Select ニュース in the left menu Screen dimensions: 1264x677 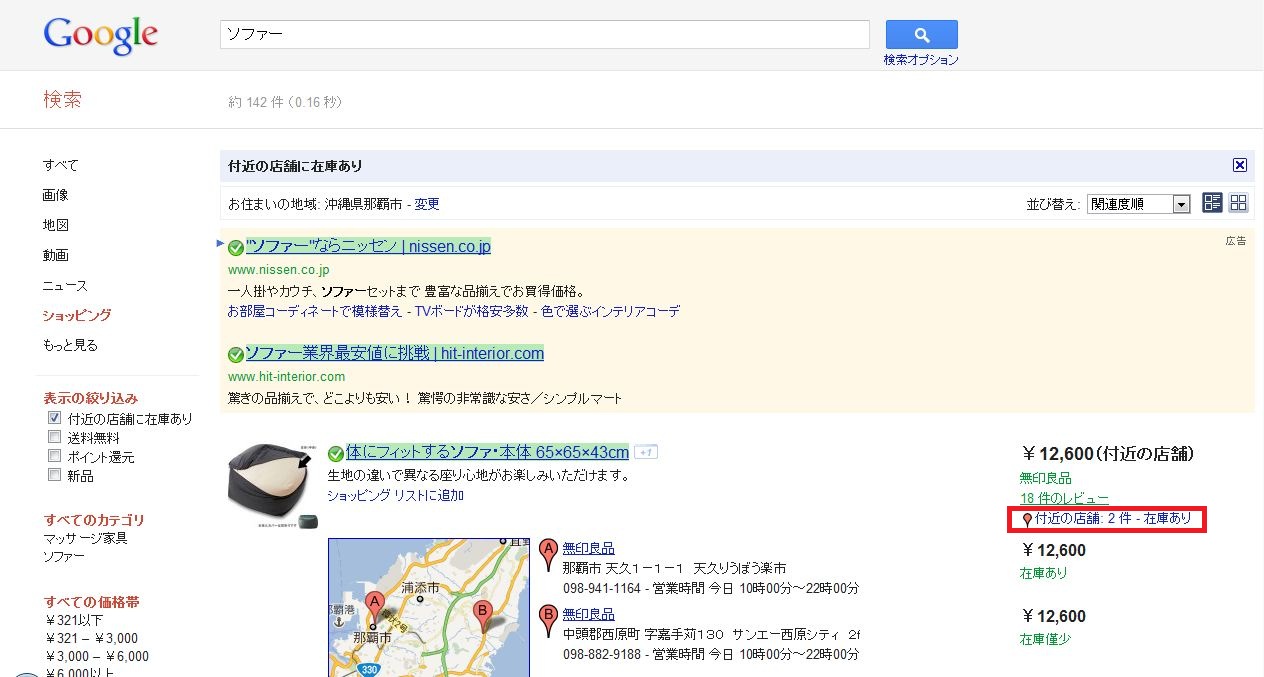pos(65,285)
